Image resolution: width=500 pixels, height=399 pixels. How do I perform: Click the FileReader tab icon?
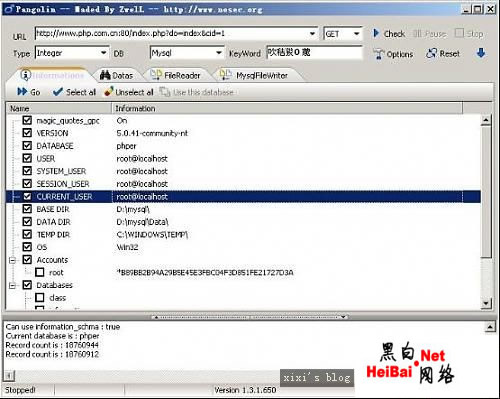[x=156, y=75]
